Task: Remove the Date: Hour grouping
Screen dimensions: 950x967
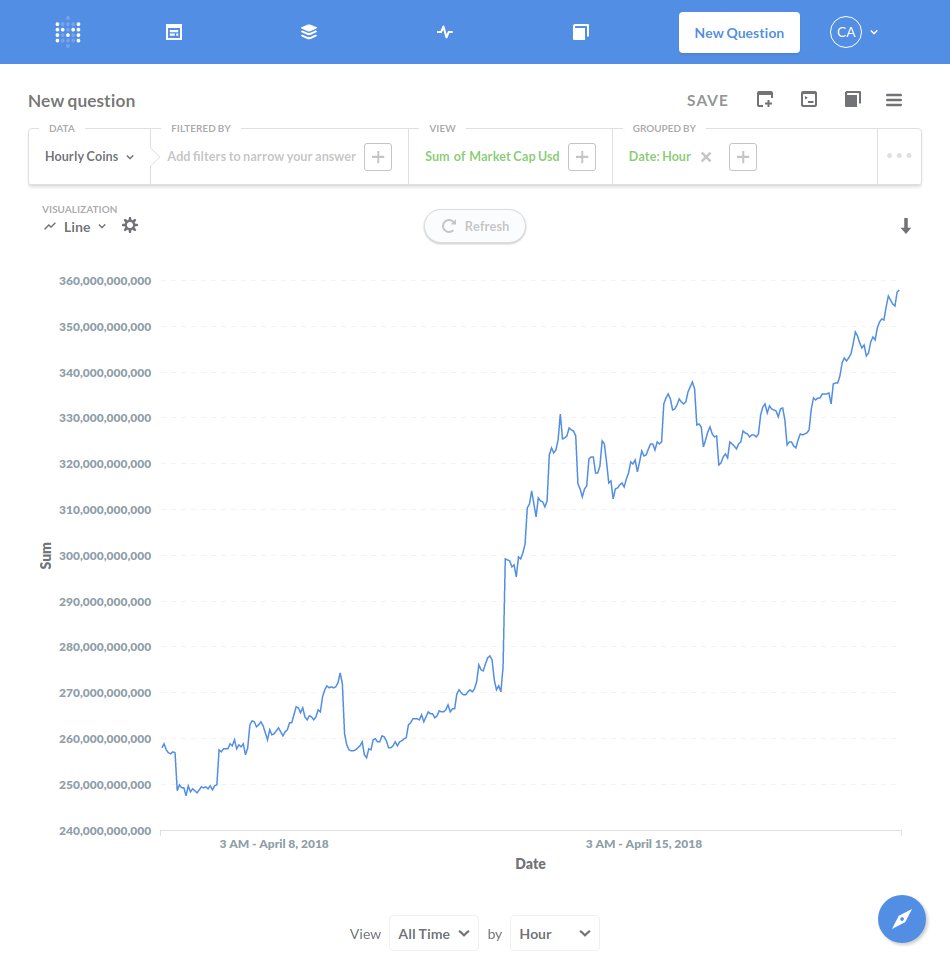Action: click(x=706, y=157)
